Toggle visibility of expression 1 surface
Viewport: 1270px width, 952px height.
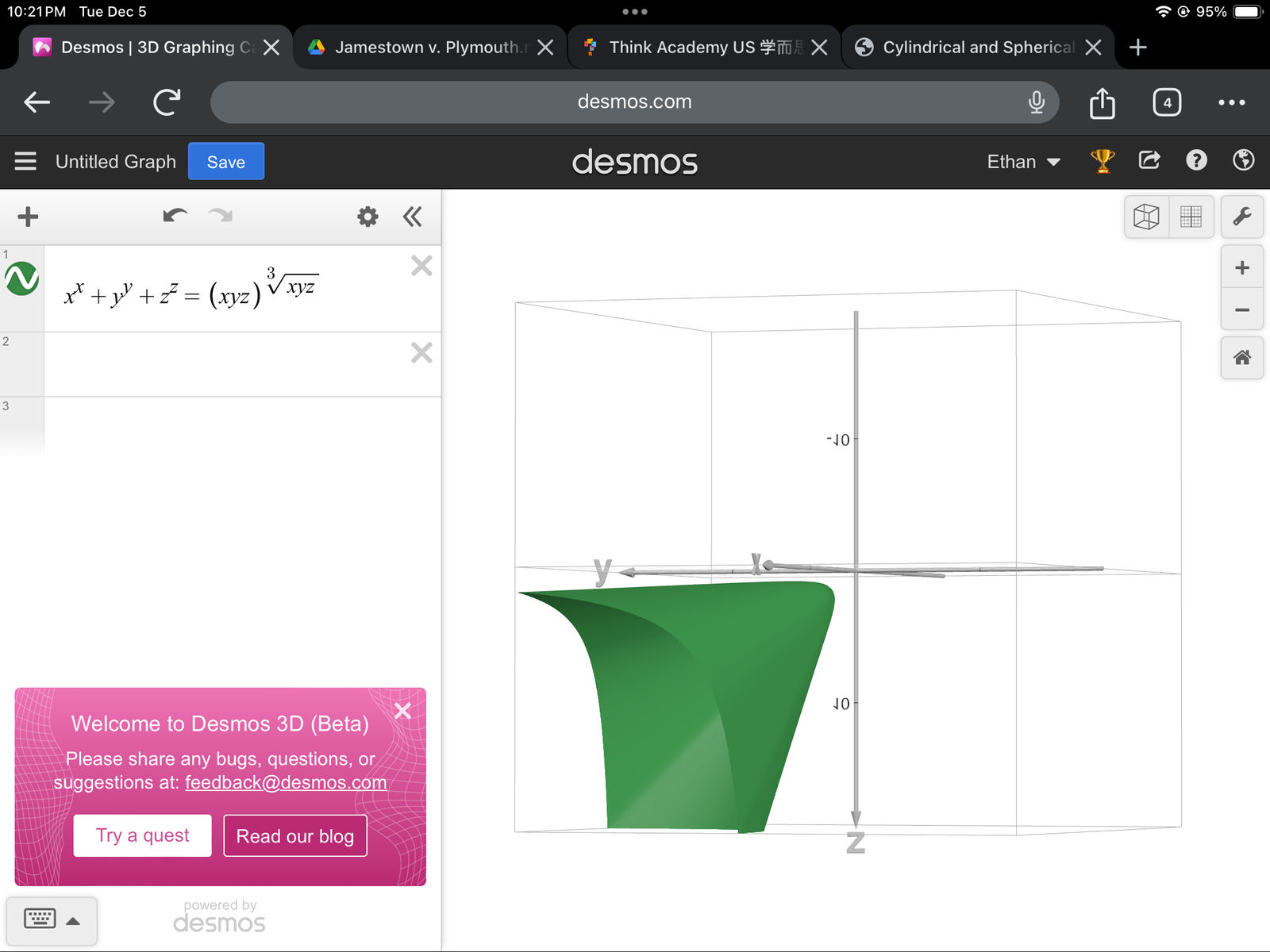(x=22, y=279)
